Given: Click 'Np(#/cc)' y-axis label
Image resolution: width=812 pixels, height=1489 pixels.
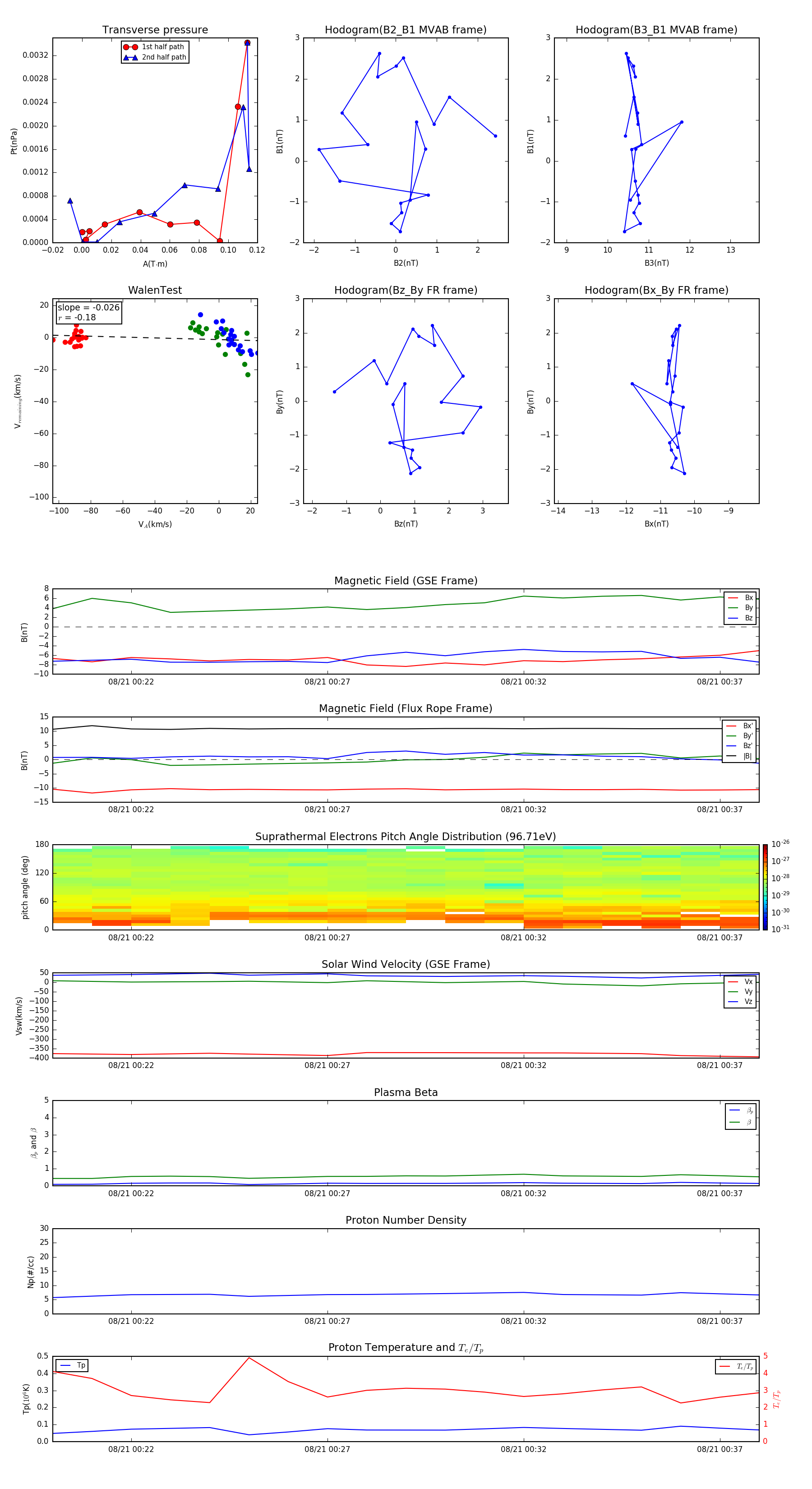Looking at the screenshot, I should click(x=31, y=1272).
